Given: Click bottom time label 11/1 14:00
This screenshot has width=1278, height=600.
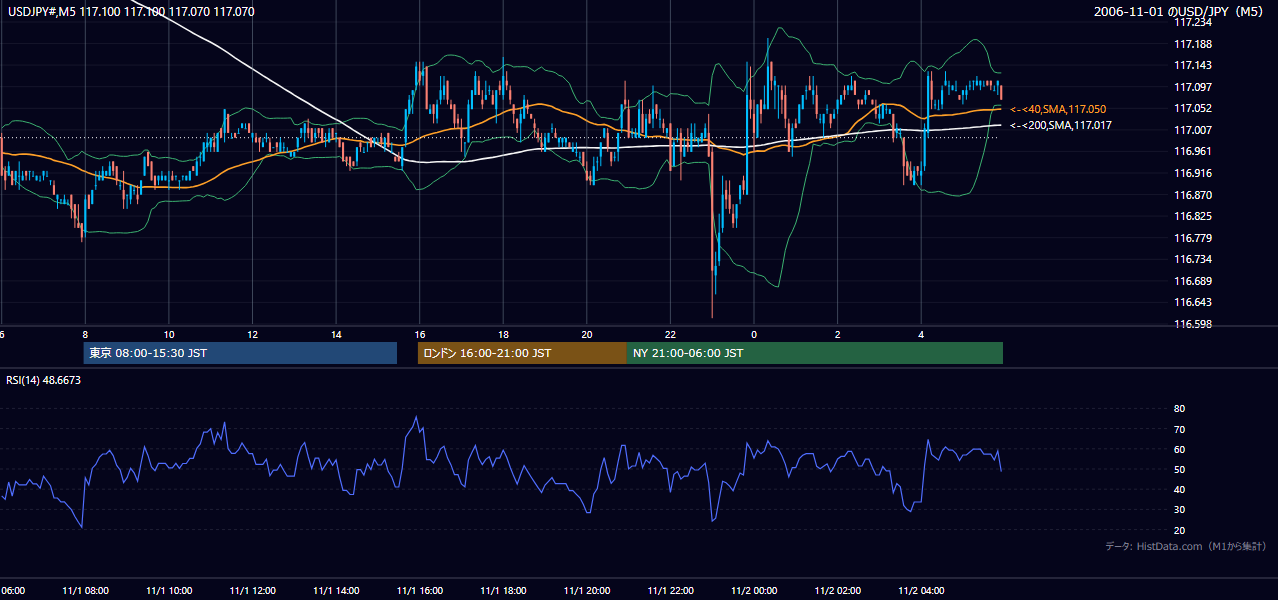Looking at the screenshot, I should 336,591.
